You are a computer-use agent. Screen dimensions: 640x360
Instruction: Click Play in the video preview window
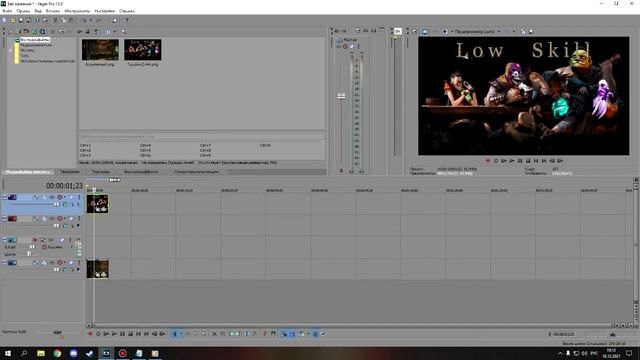click(512, 161)
